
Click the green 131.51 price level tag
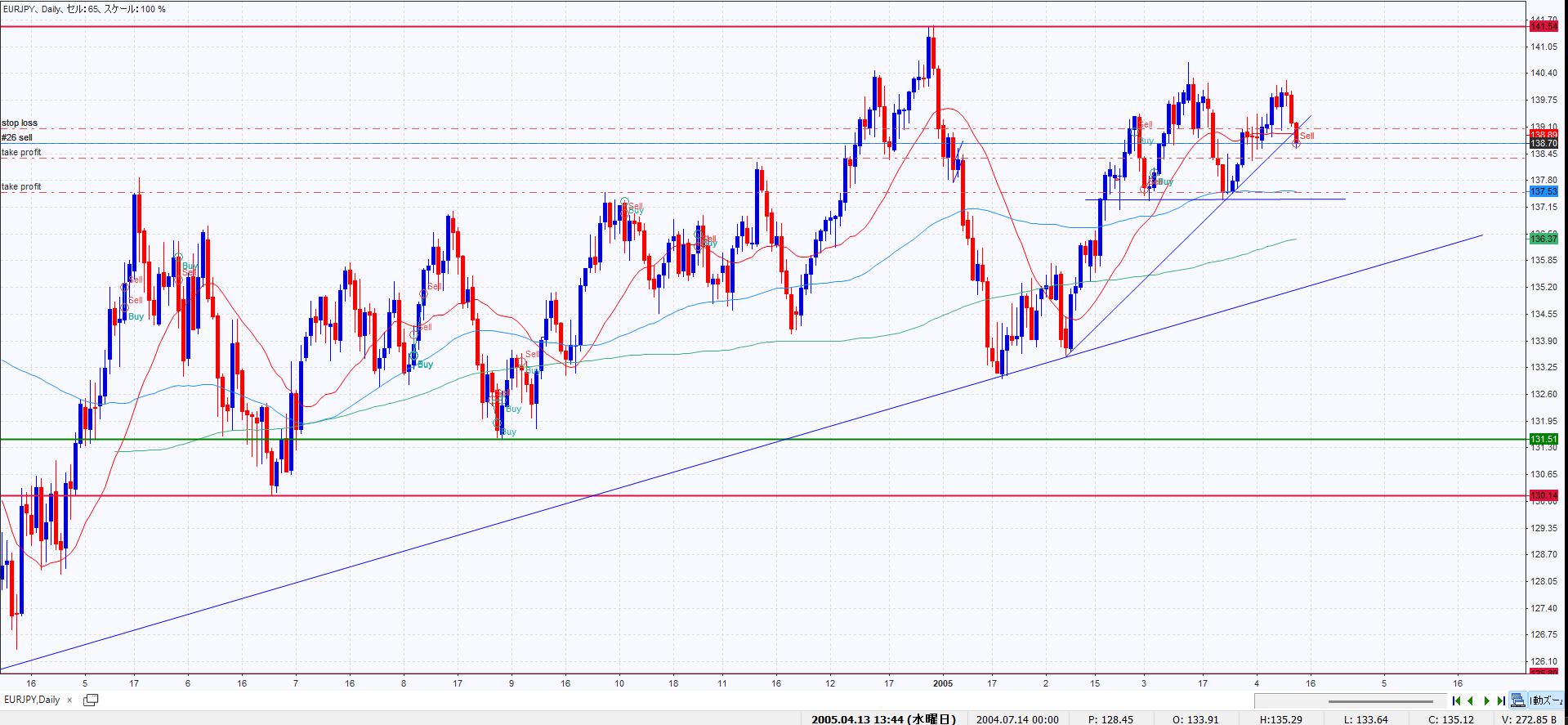(x=1543, y=440)
